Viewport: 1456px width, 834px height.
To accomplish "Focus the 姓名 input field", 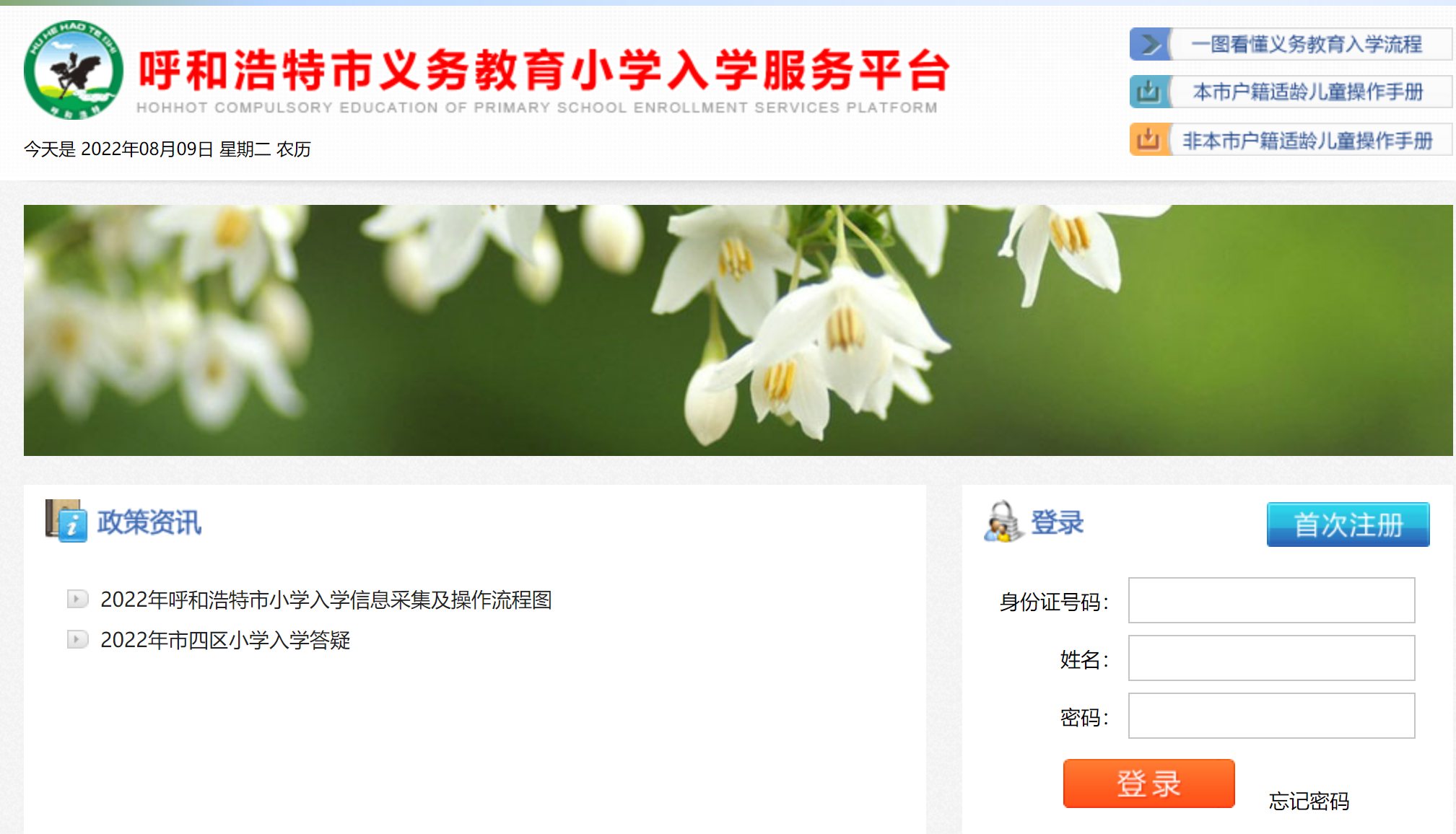I will click(x=1271, y=658).
